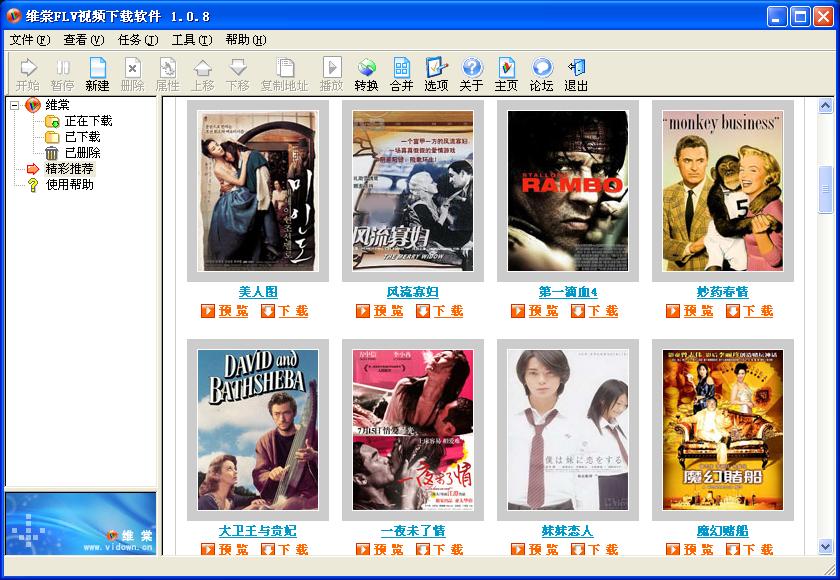Click the vertical scrollbar down arrow
Image resolution: width=840 pixels, height=580 pixels.
[x=826, y=547]
